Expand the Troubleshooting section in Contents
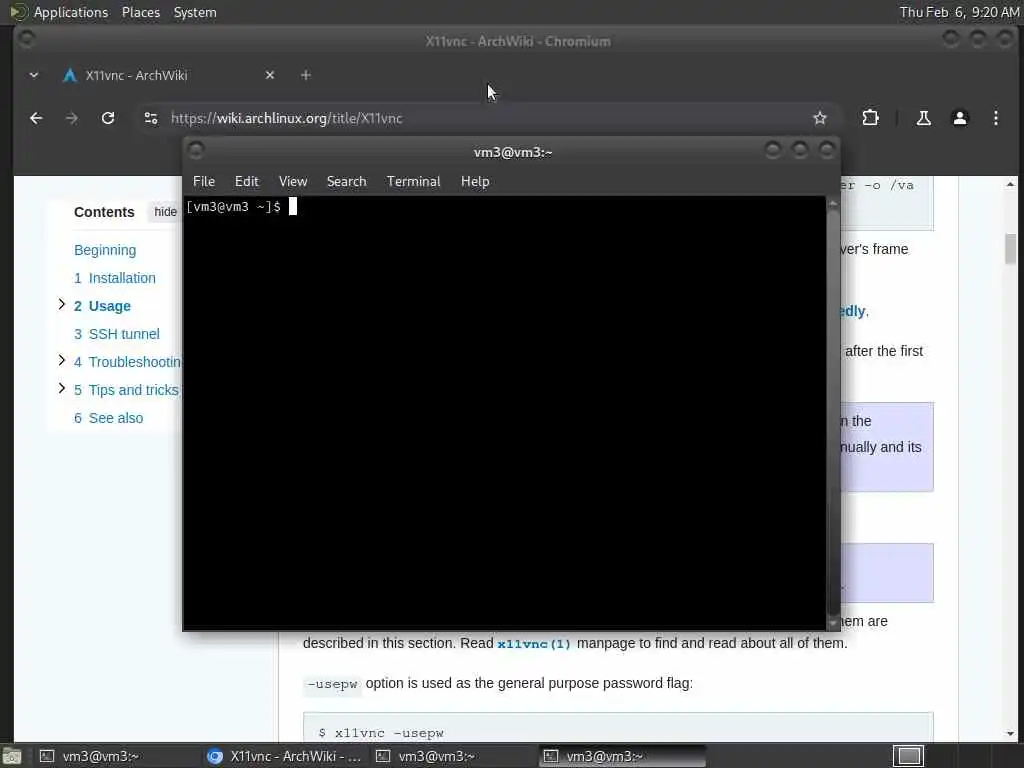 tap(61, 360)
